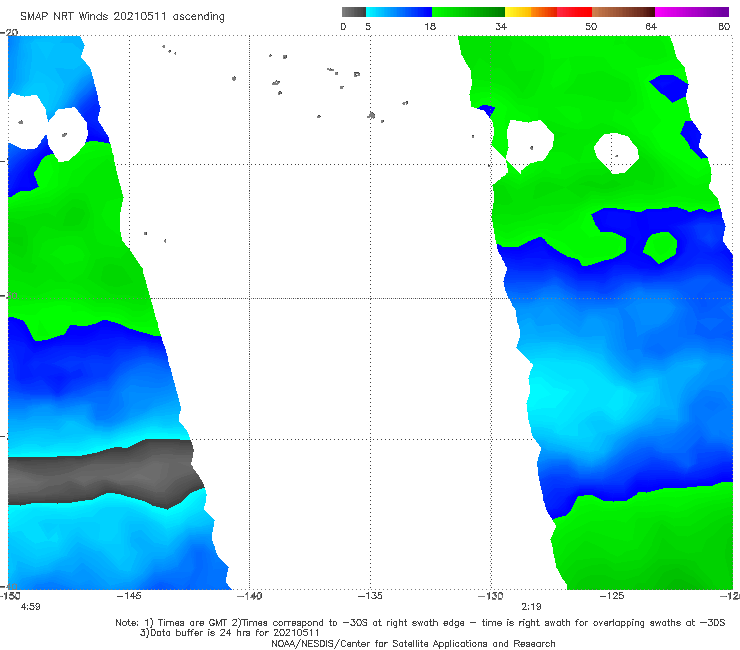
Task: Click the color bar label '64'
Action: (651, 27)
